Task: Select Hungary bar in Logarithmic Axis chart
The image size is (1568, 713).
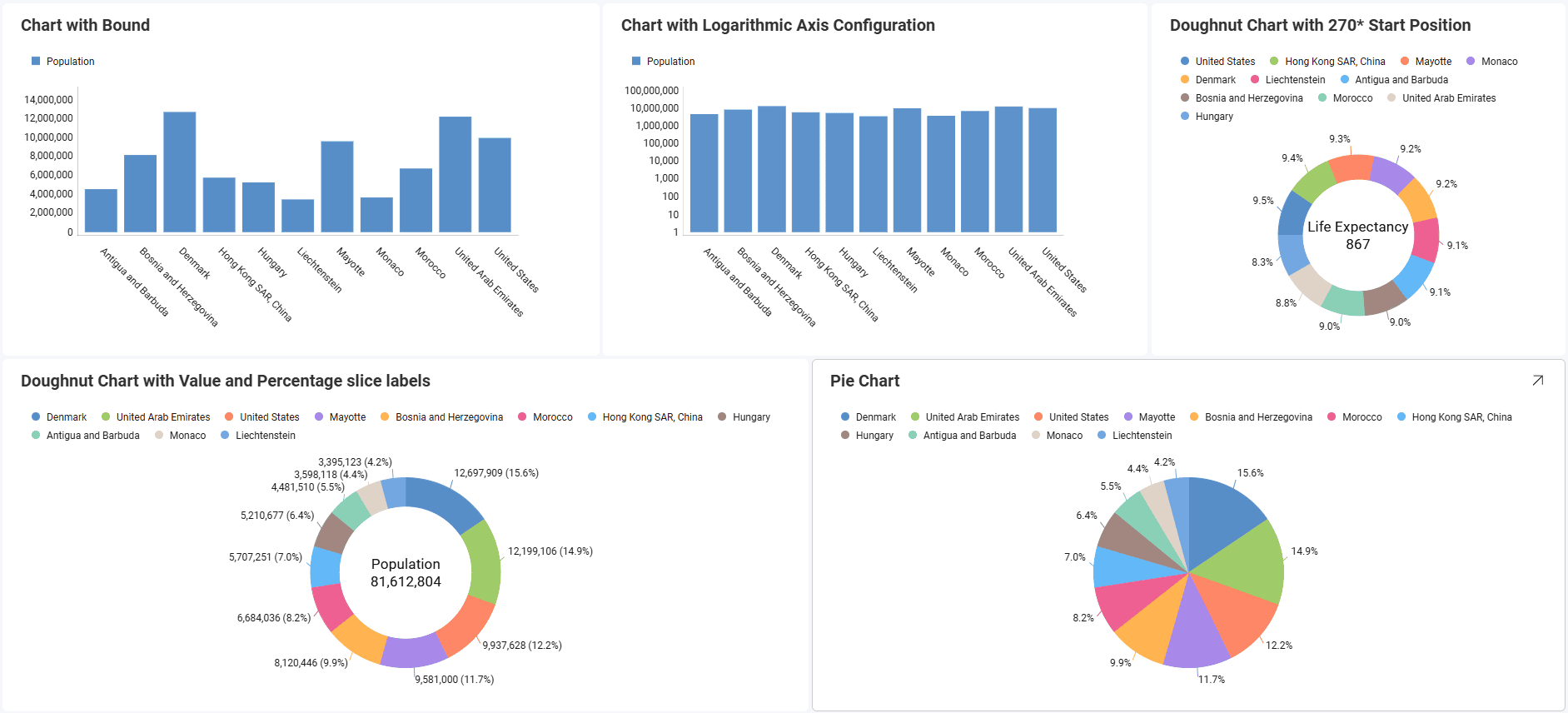Action: tap(839, 172)
